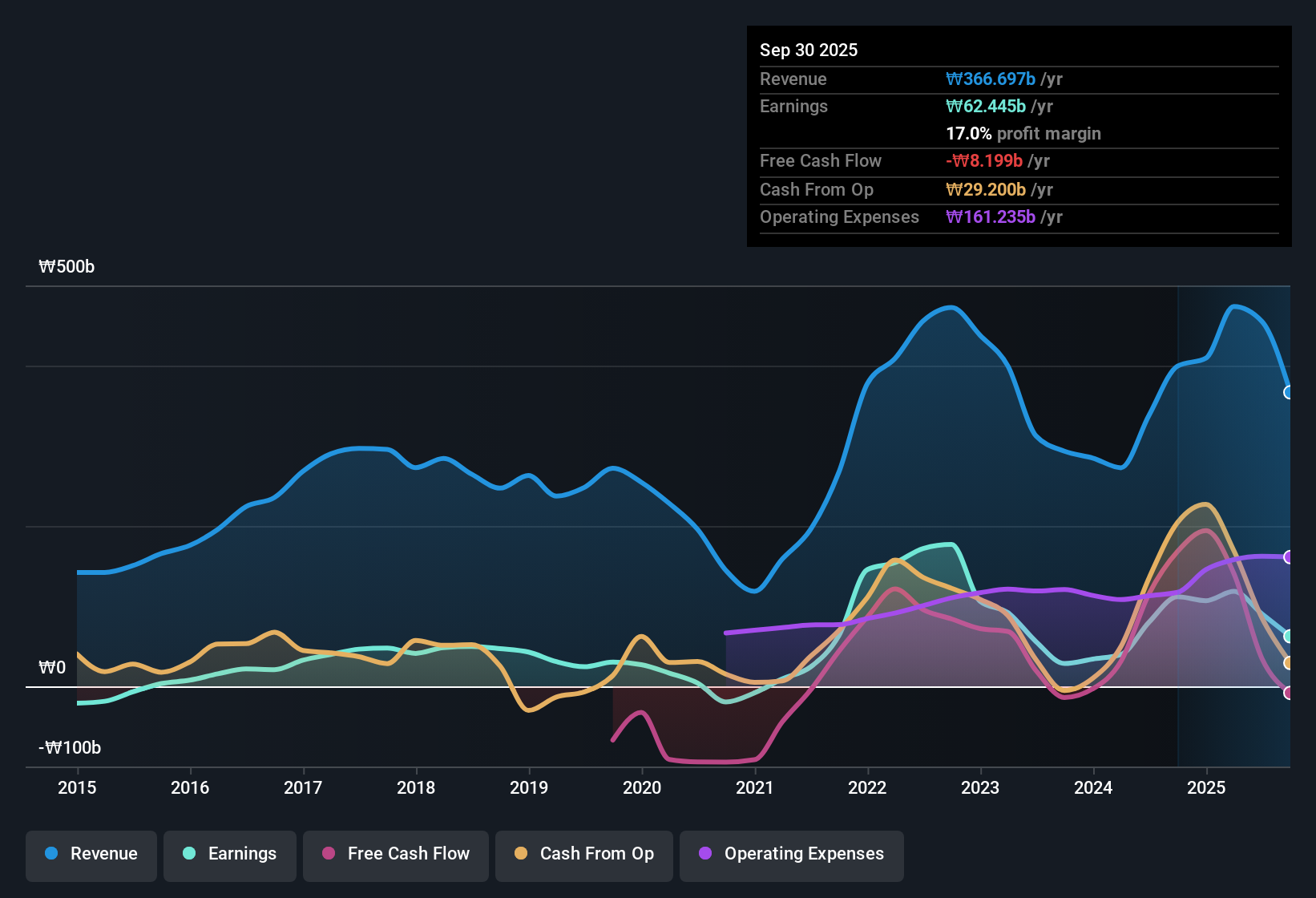Click the 17.0% profit margin text

coord(1023,134)
